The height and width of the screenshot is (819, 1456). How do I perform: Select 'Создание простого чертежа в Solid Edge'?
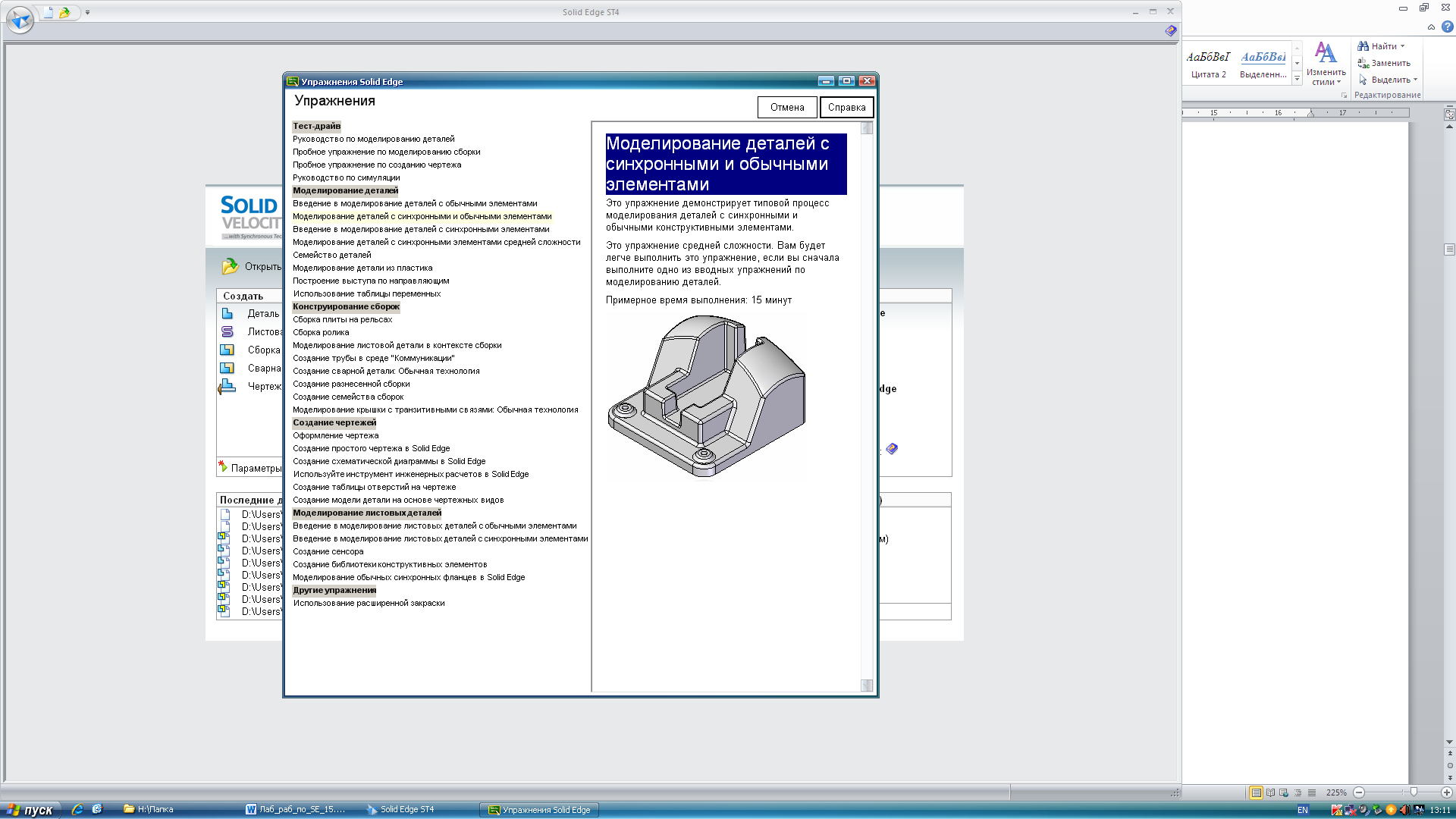372,448
